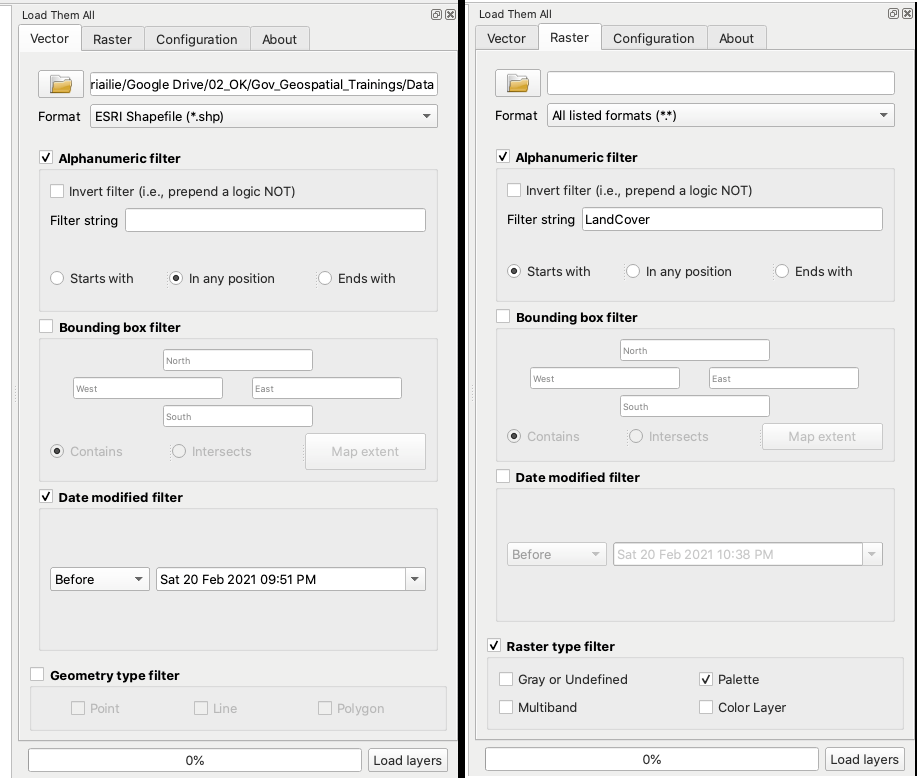Close the Load Them All panel showing Raster options

[906, 14]
